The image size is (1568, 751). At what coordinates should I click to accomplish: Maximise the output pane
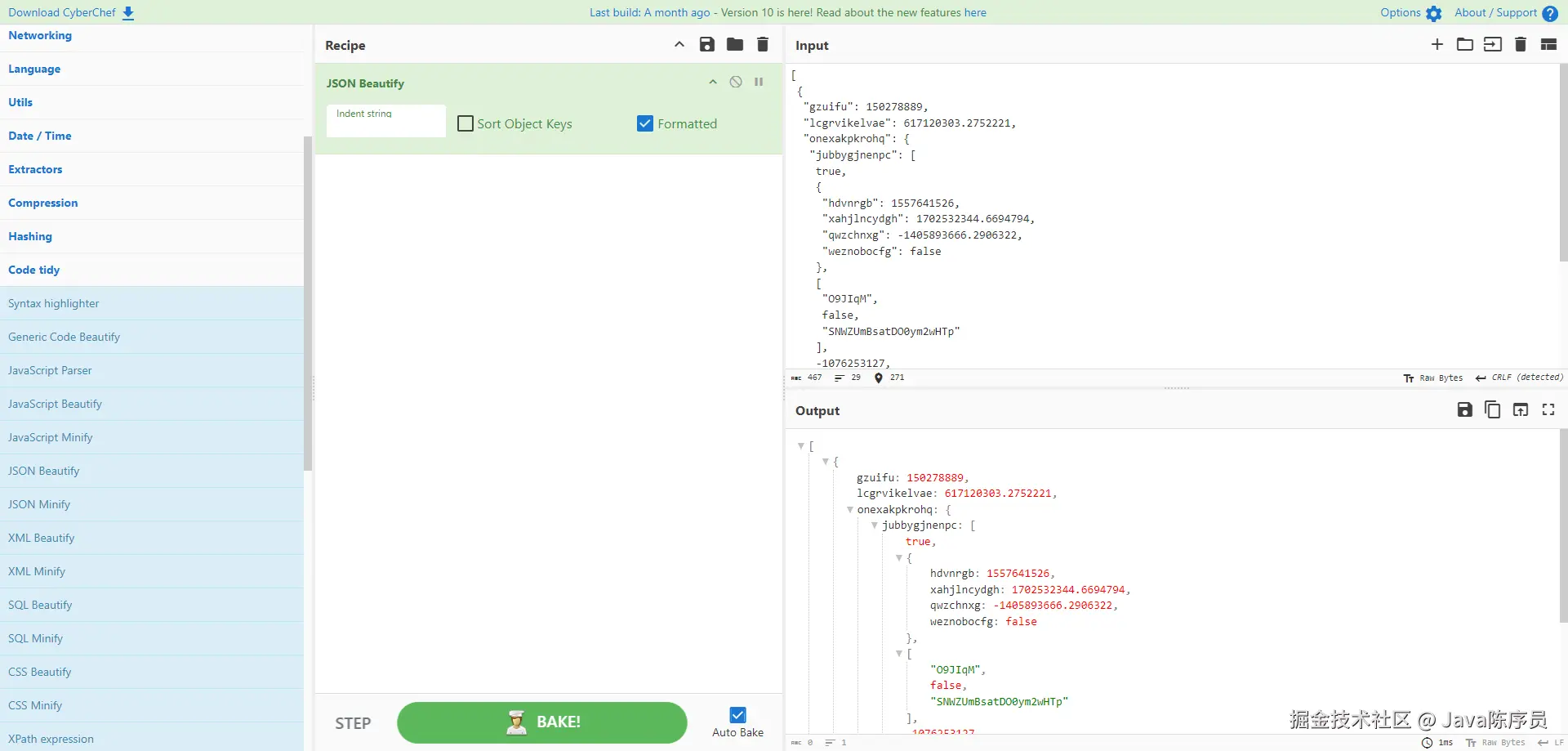coord(1548,410)
